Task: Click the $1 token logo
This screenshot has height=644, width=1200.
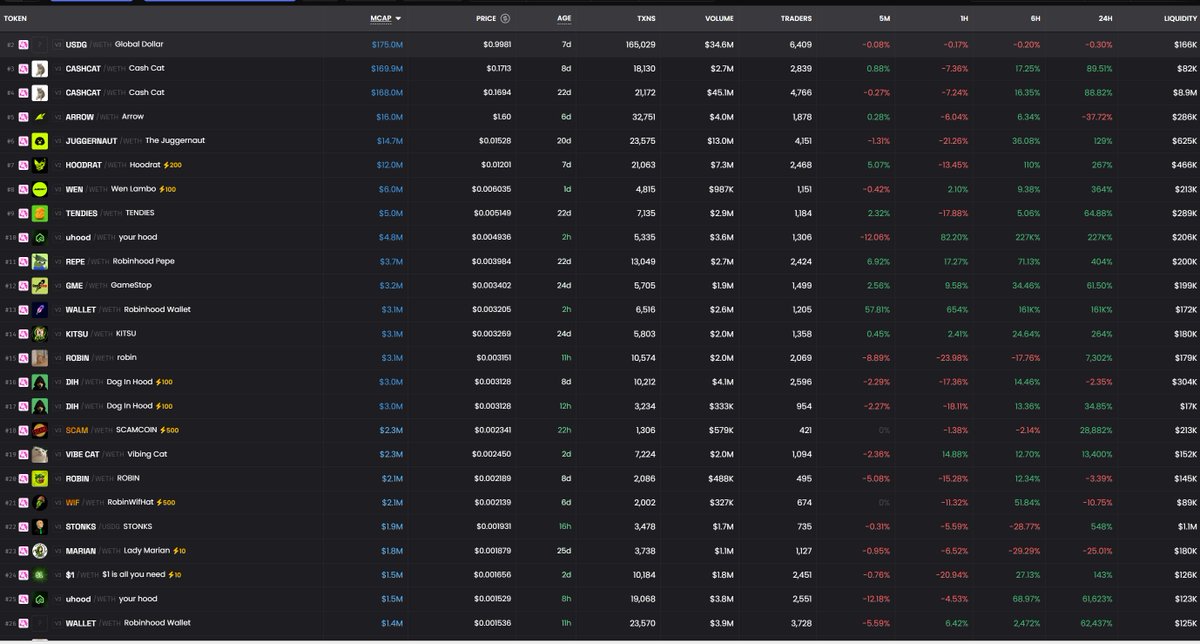Action: 39,574
